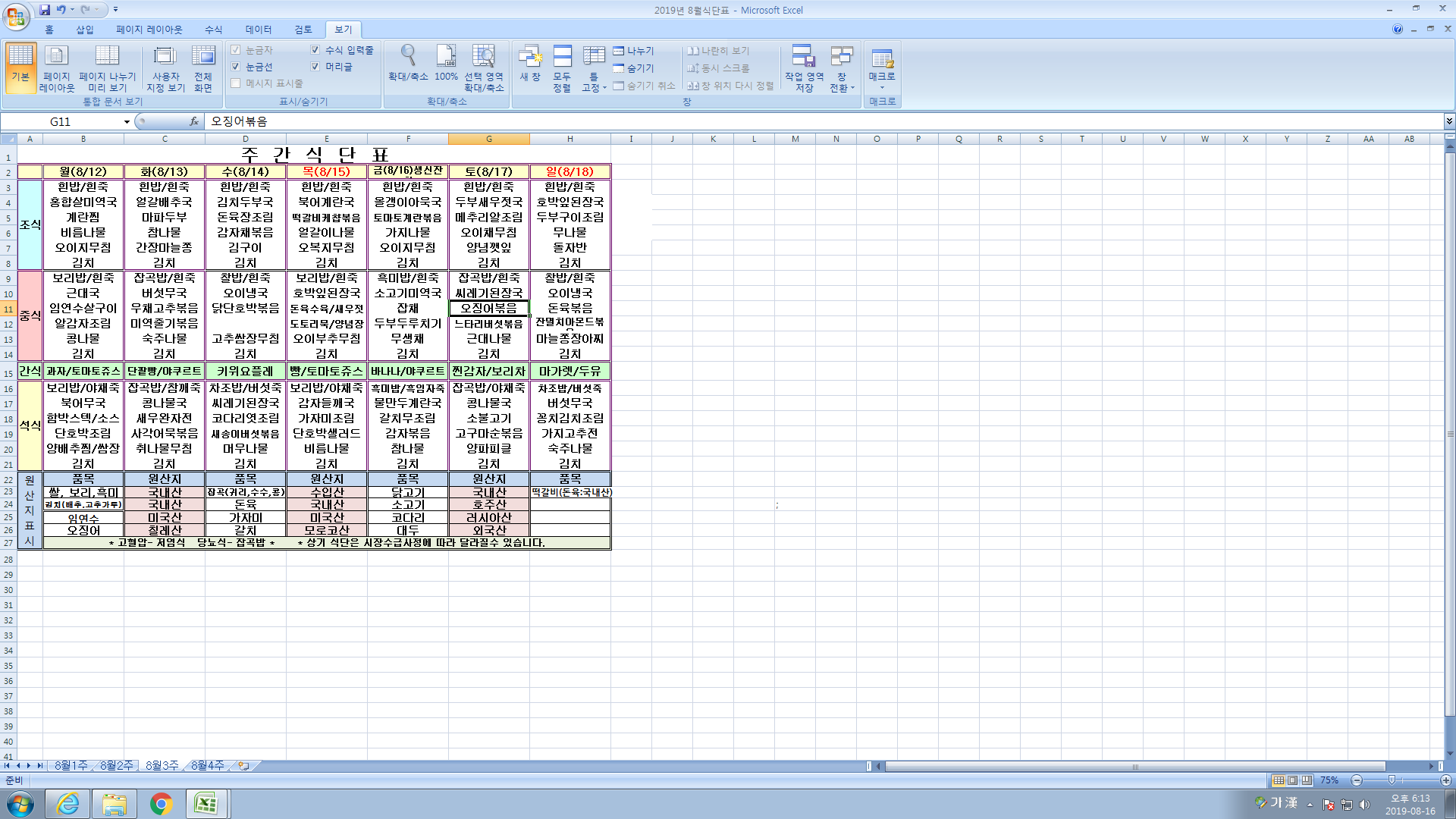Image resolution: width=1456 pixels, height=819 pixels.
Task: Click the zoom slider handle in status bar
Action: point(1392,780)
